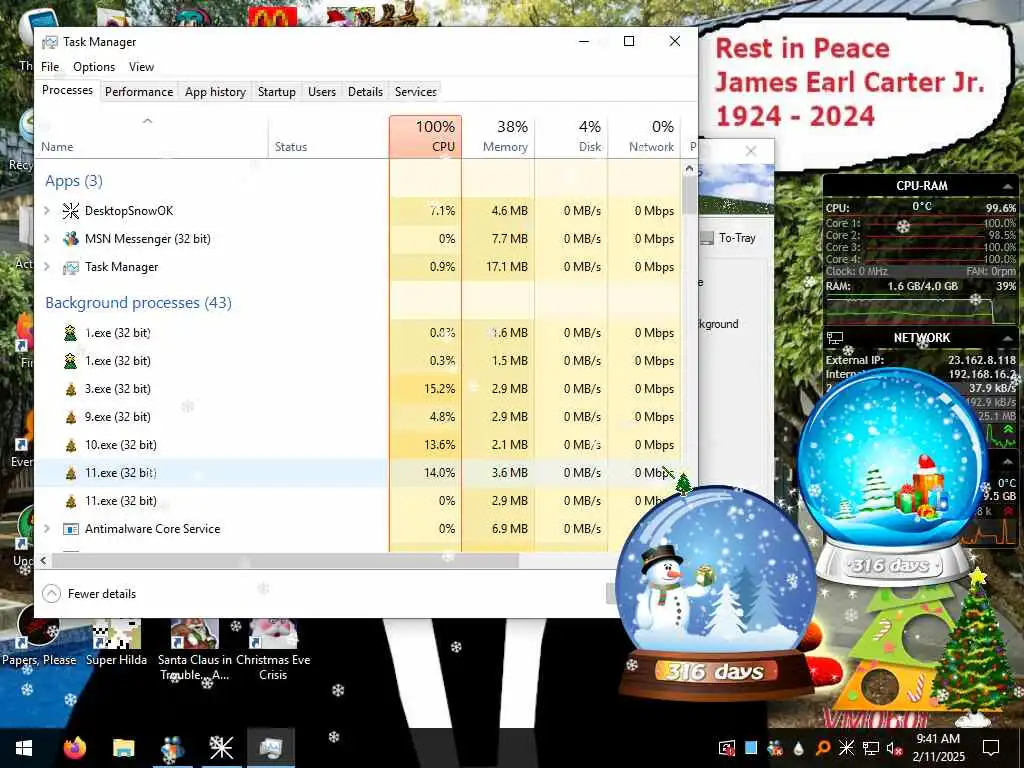Image resolution: width=1024 pixels, height=768 pixels.
Task: Select the 11.exe row using 14.0% CPU
Action: coord(358,473)
